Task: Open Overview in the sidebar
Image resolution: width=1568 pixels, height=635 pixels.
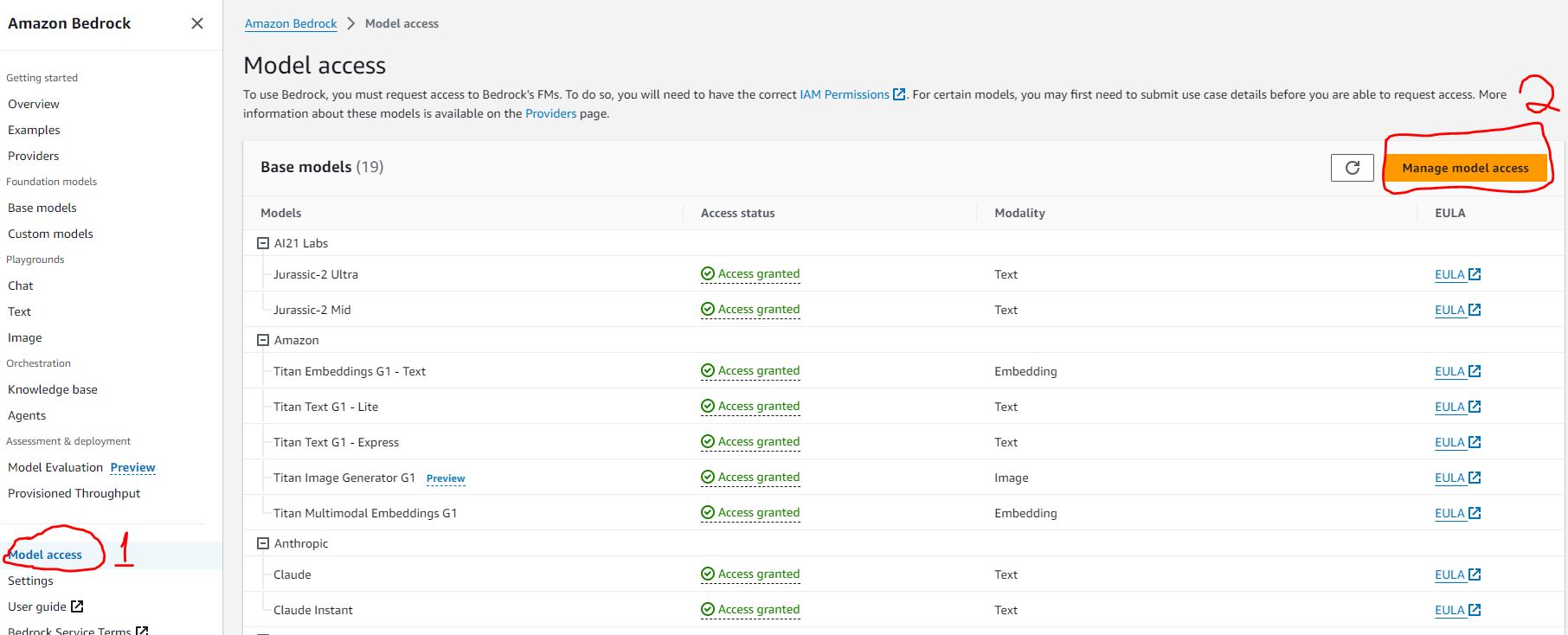Action: [34, 104]
